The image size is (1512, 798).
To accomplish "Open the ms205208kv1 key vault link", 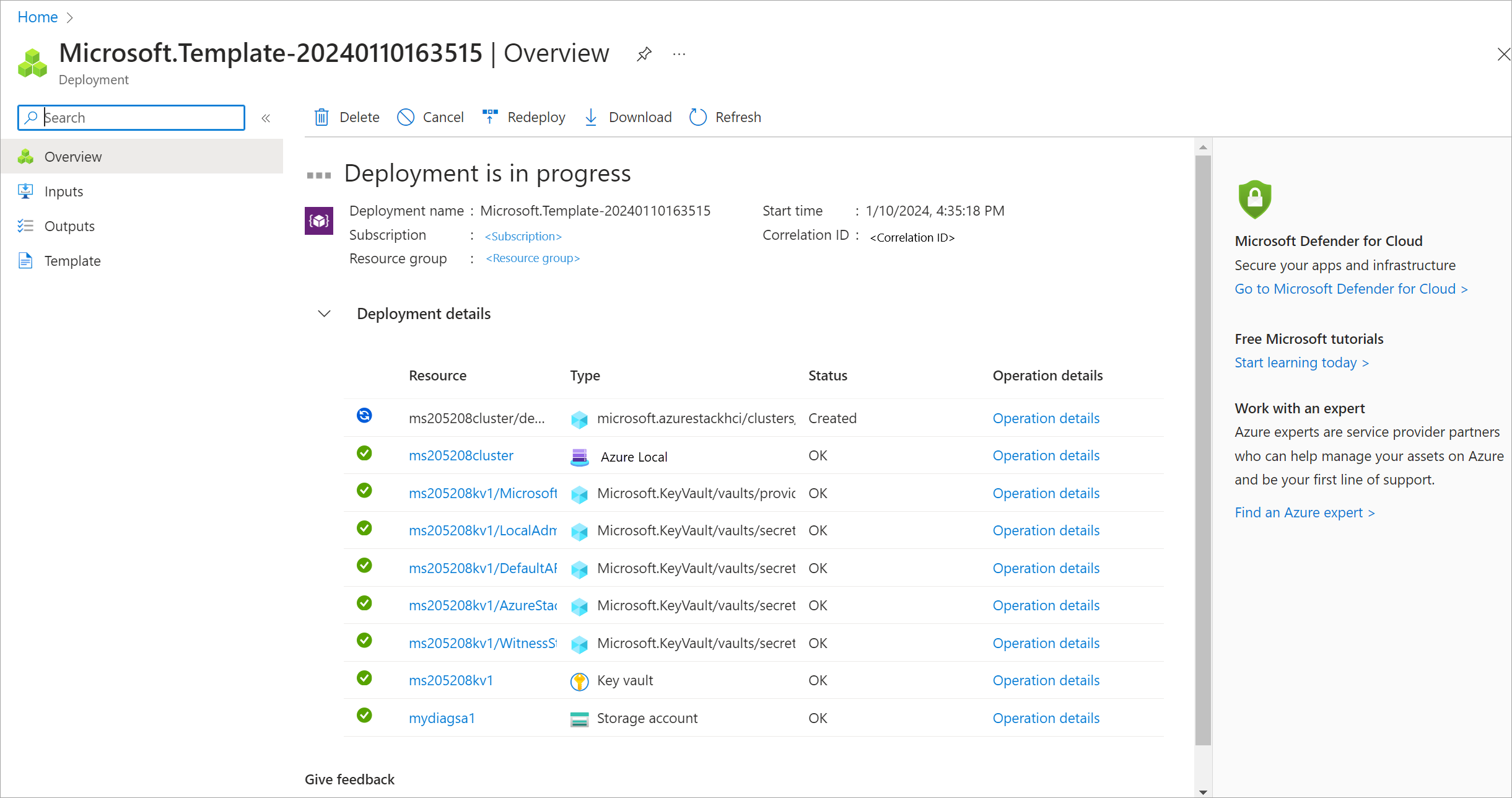I will (x=450, y=680).
